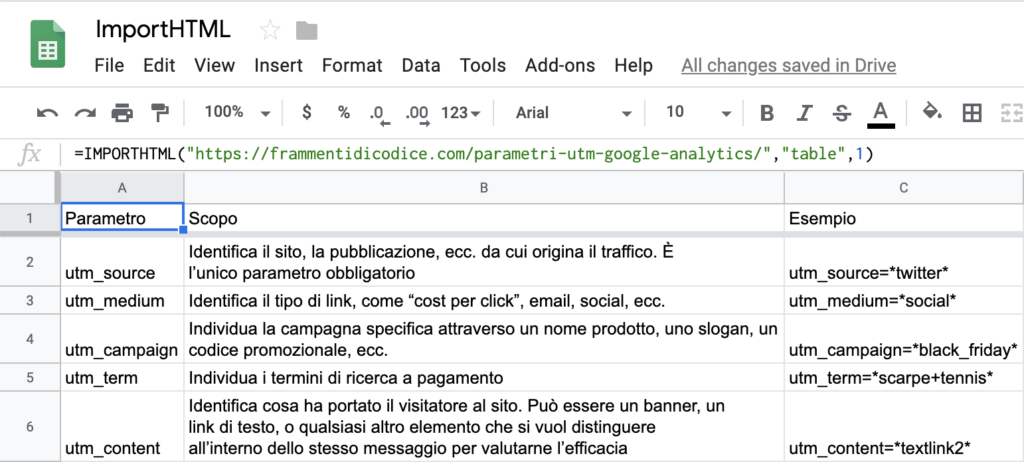Open the 123 more formats dropdown

tap(460, 113)
